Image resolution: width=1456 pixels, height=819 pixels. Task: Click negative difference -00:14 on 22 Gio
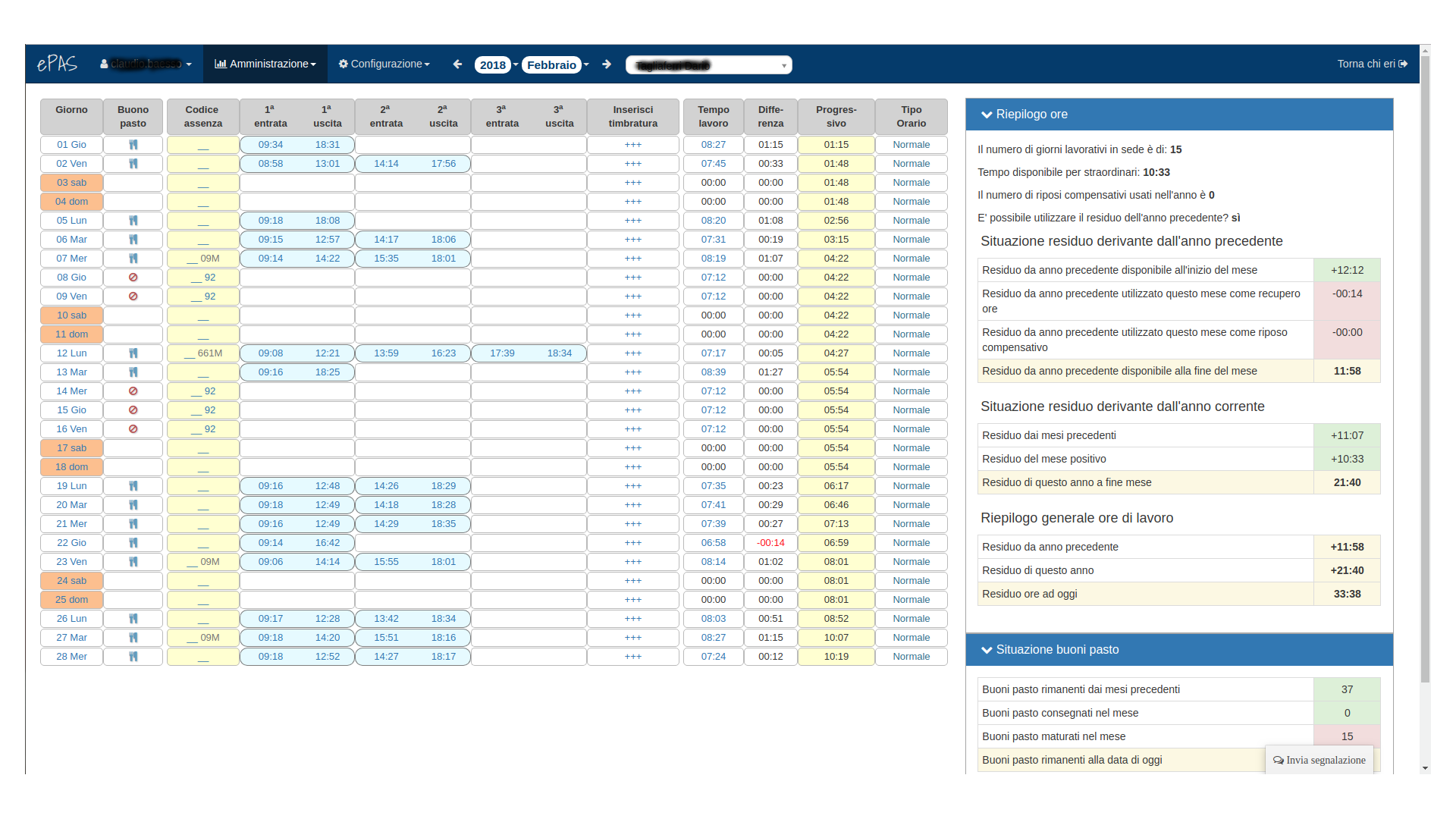(x=770, y=543)
